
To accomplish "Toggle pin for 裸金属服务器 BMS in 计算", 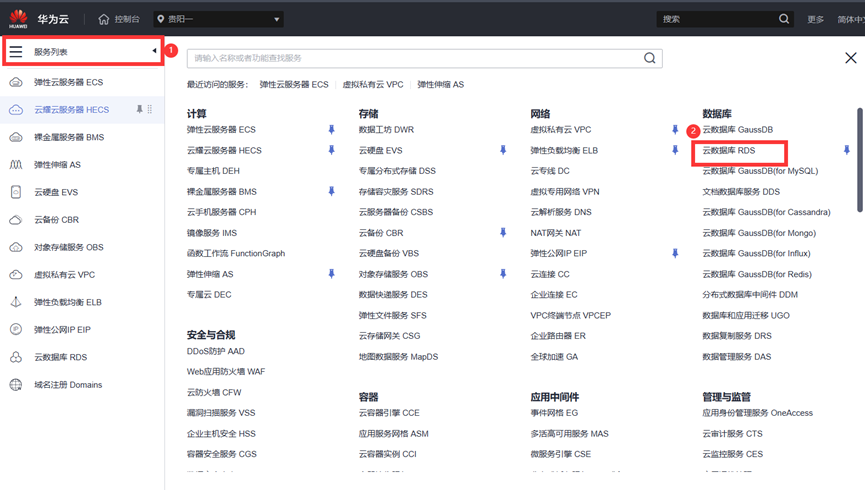I will pyautogui.click(x=332, y=191).
